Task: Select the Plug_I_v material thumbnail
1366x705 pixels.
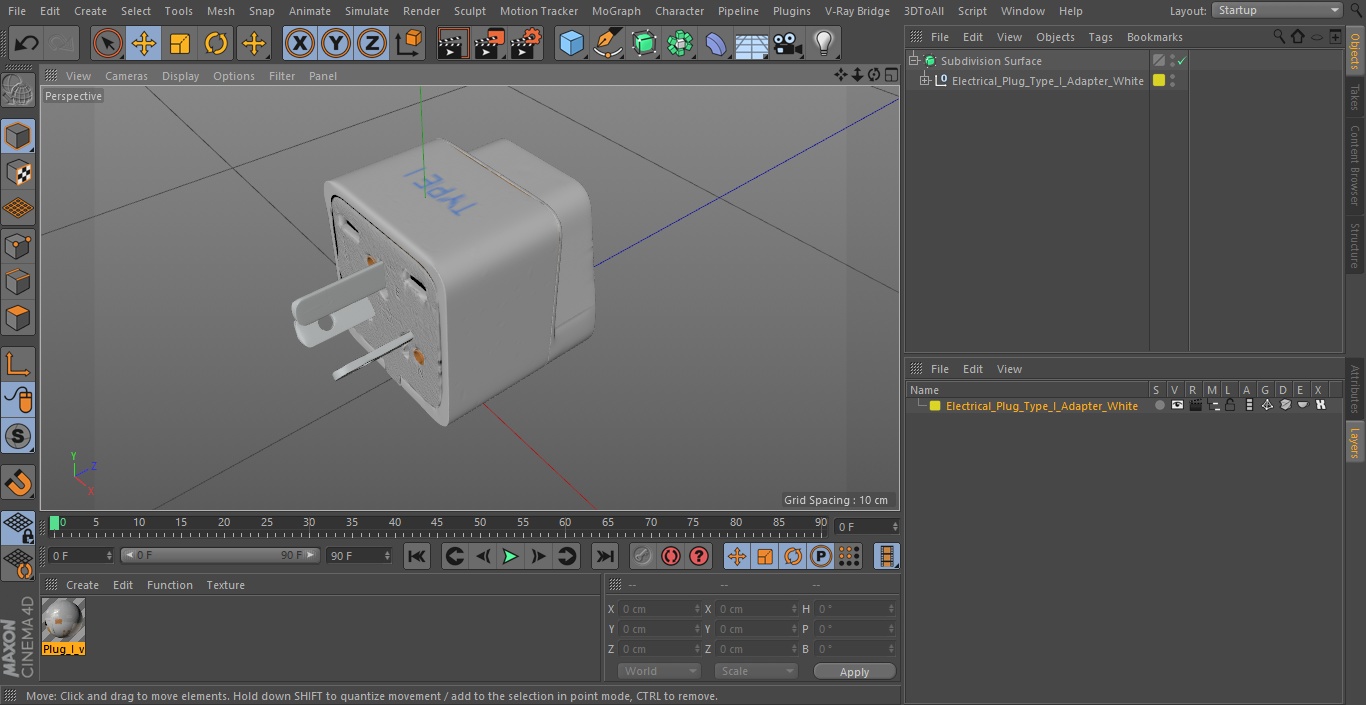Action: pyautogui.click(x=64, y=621)
